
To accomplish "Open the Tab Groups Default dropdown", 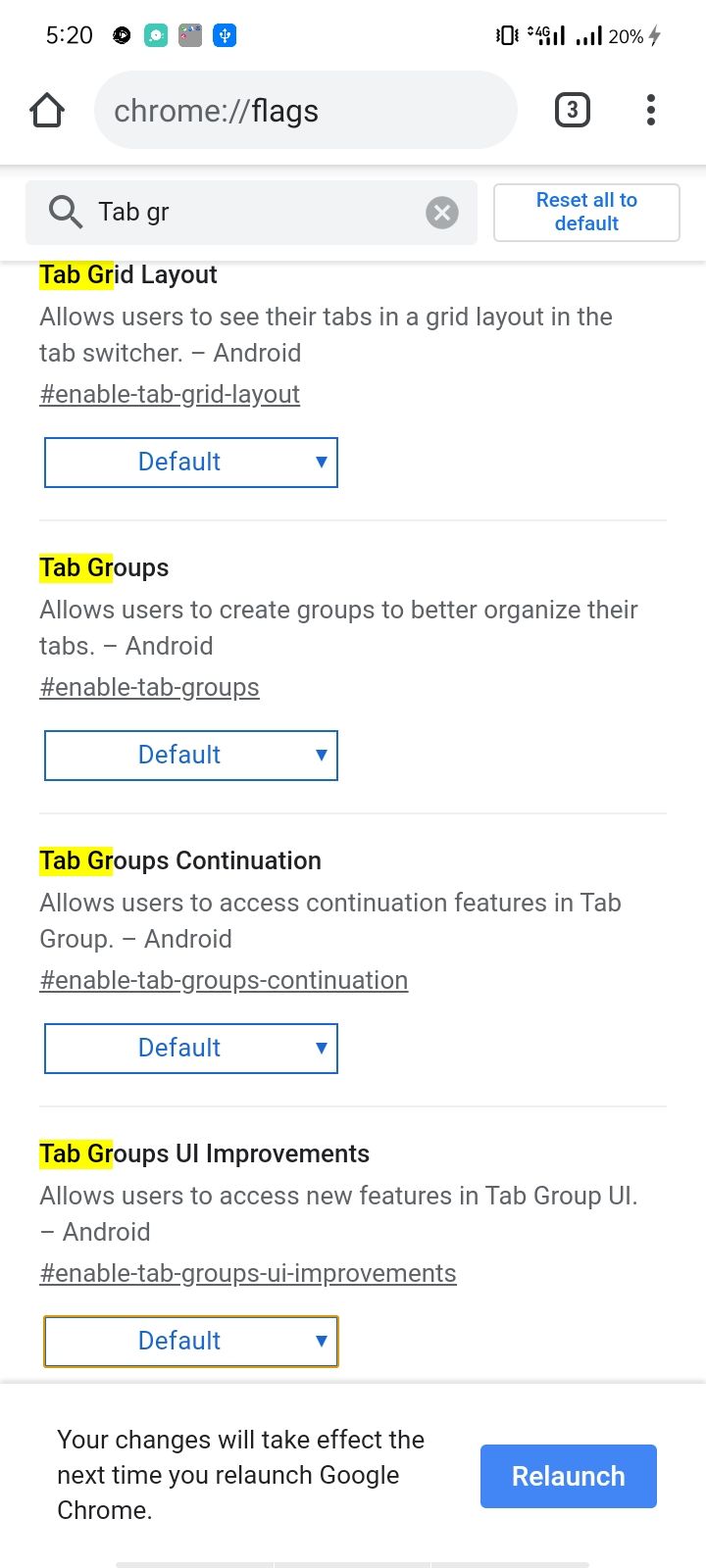I will (x=191, y=756).
